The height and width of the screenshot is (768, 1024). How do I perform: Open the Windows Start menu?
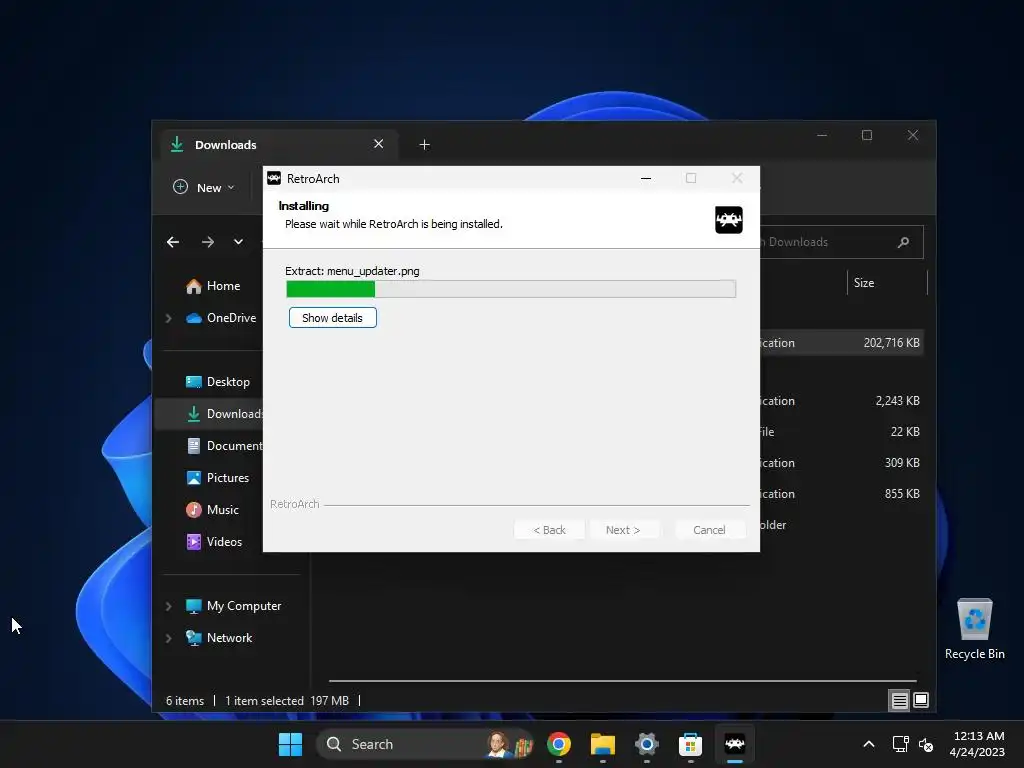click(290, 744)
